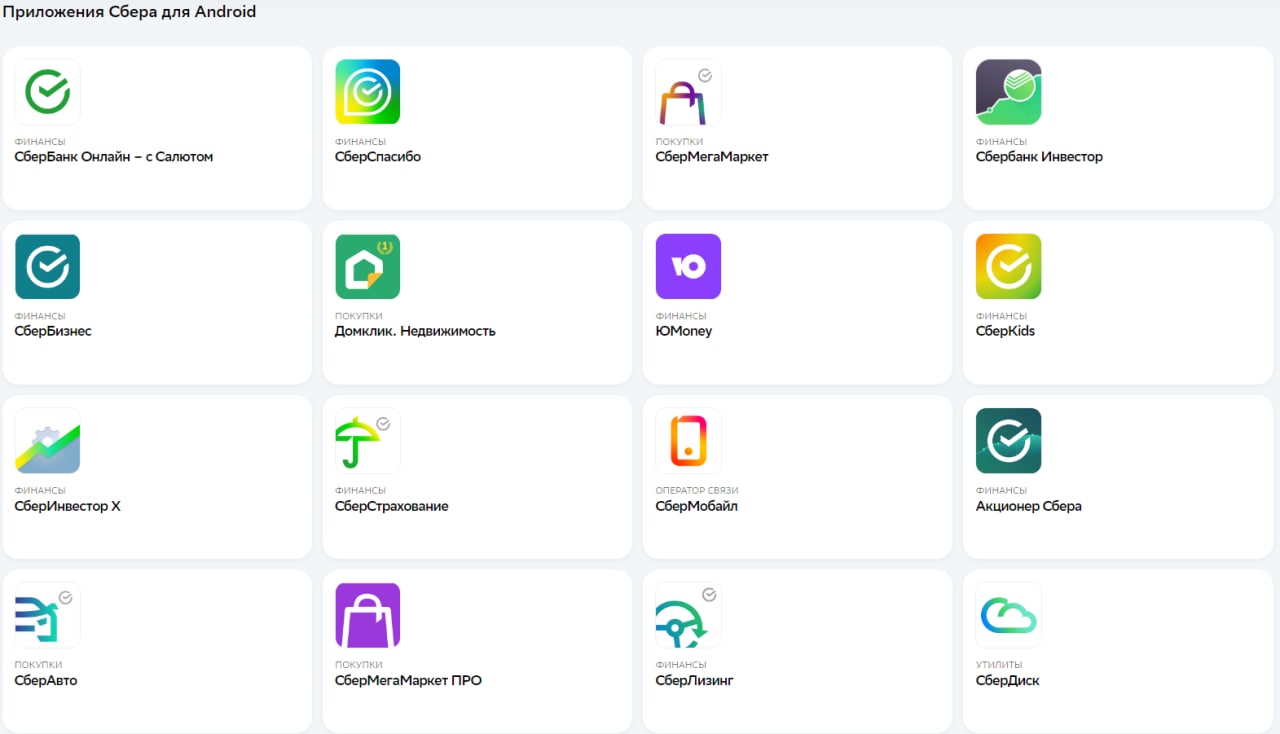Select the СберАвто car icon
Viewport: 1280px width, 734px height.
point(48,615)
